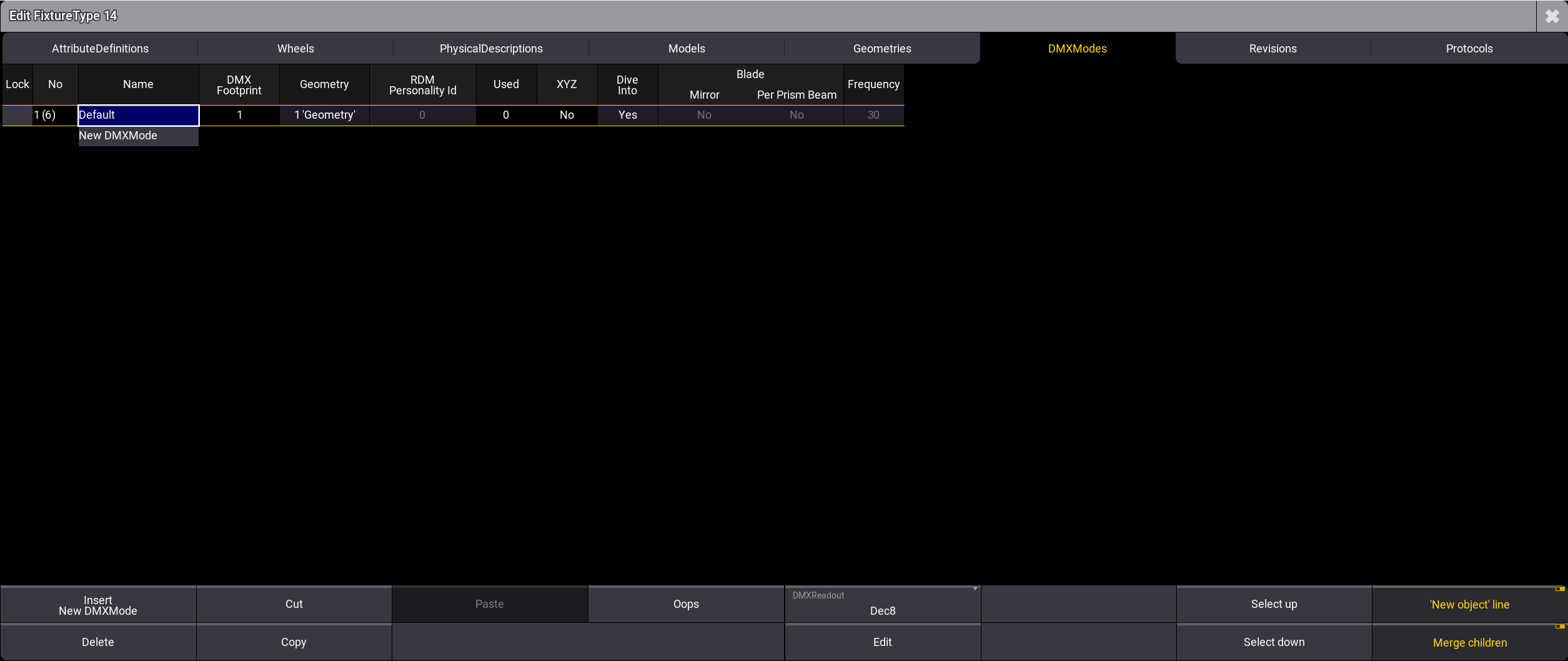1568x661 pixels.
Task: Open the Wheels tab
Action: (x=295, y=49)
